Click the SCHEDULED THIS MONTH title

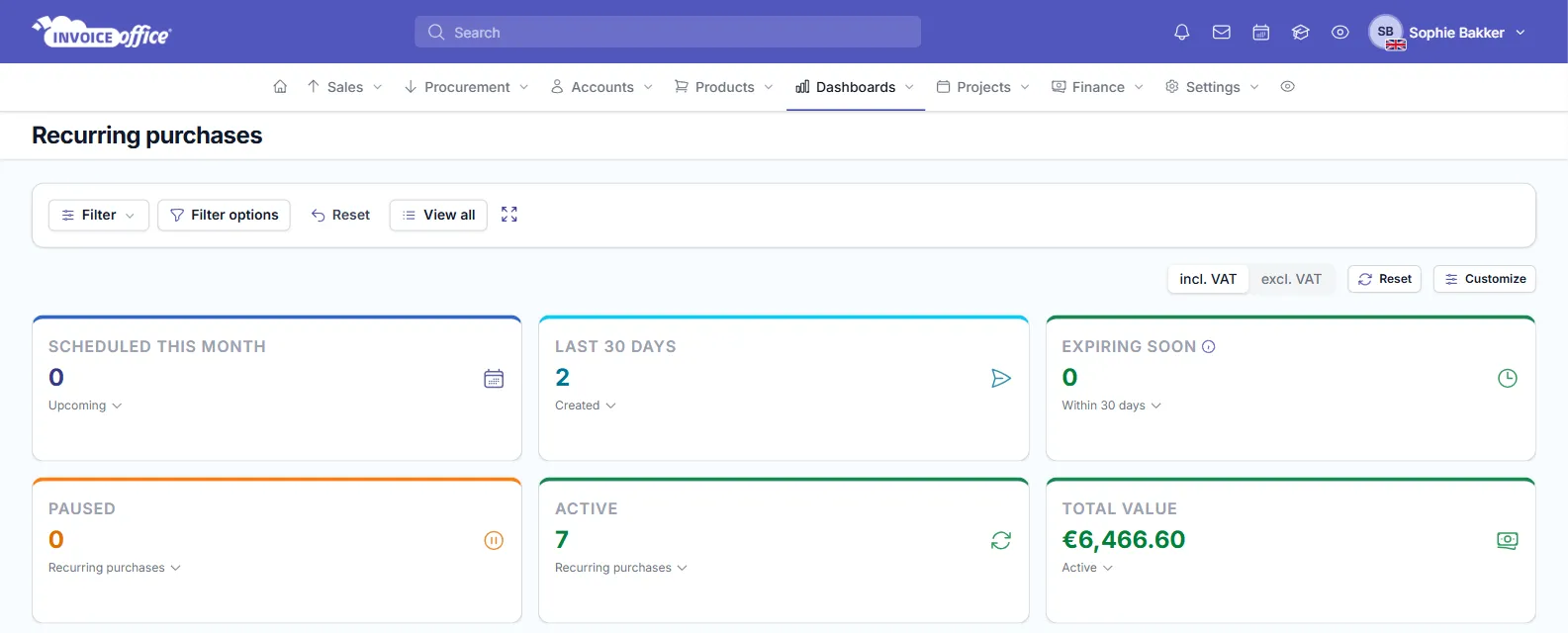point(157,347)
